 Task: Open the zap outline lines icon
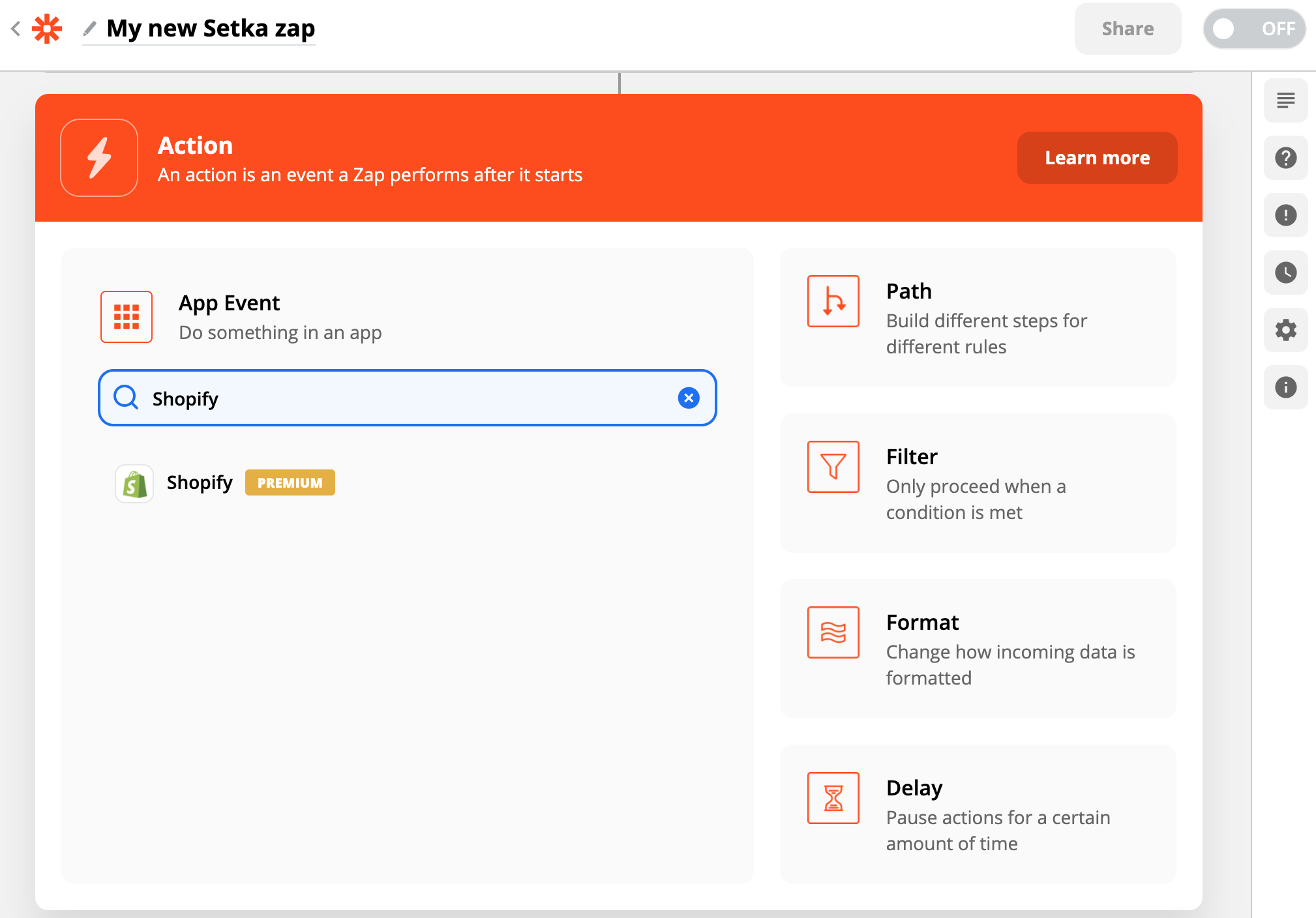pos(1285,100)
